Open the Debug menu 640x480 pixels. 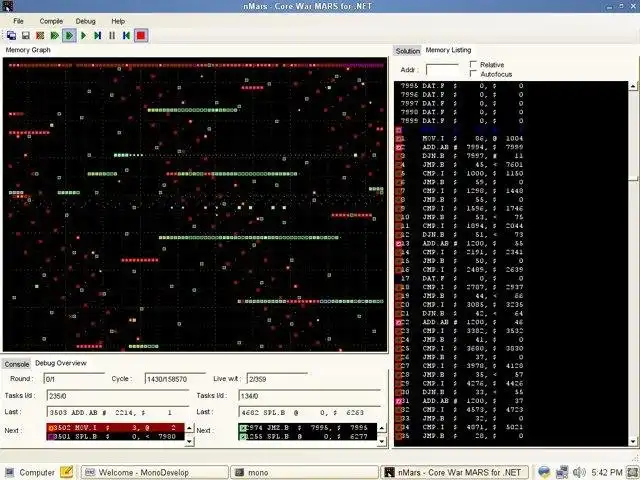click(85, 21)
